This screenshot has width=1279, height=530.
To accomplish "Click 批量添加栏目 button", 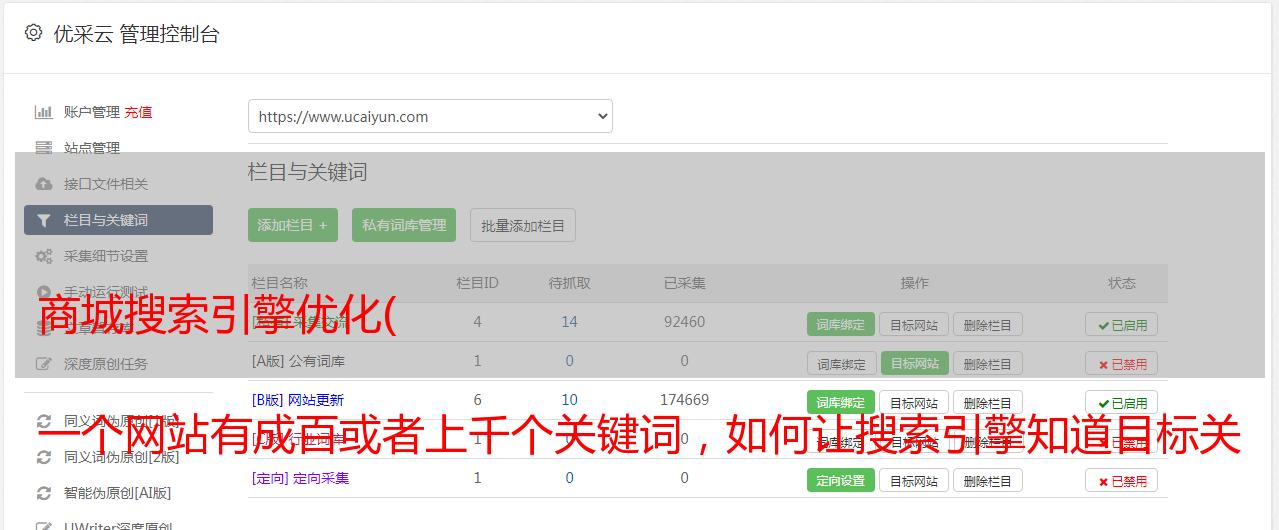I will point(523,225).
